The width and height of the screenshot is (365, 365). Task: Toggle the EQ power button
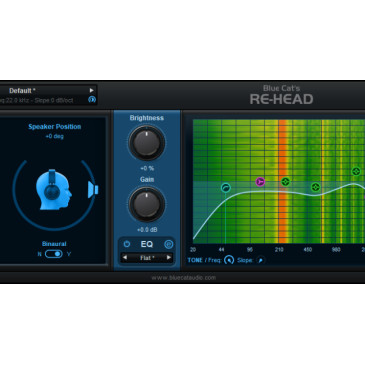(127, 244)
